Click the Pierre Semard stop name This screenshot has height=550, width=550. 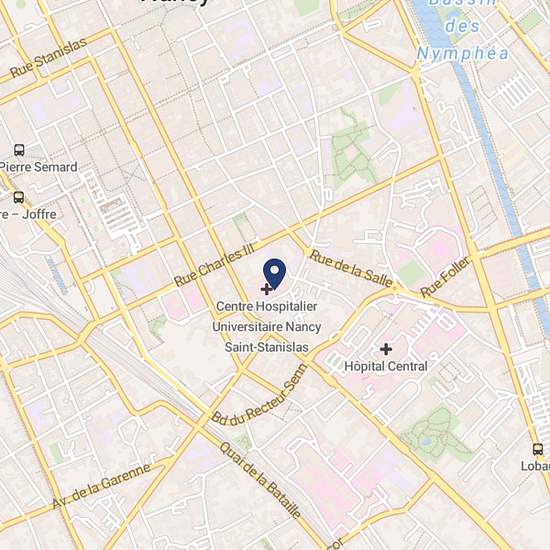coord(39,167)
